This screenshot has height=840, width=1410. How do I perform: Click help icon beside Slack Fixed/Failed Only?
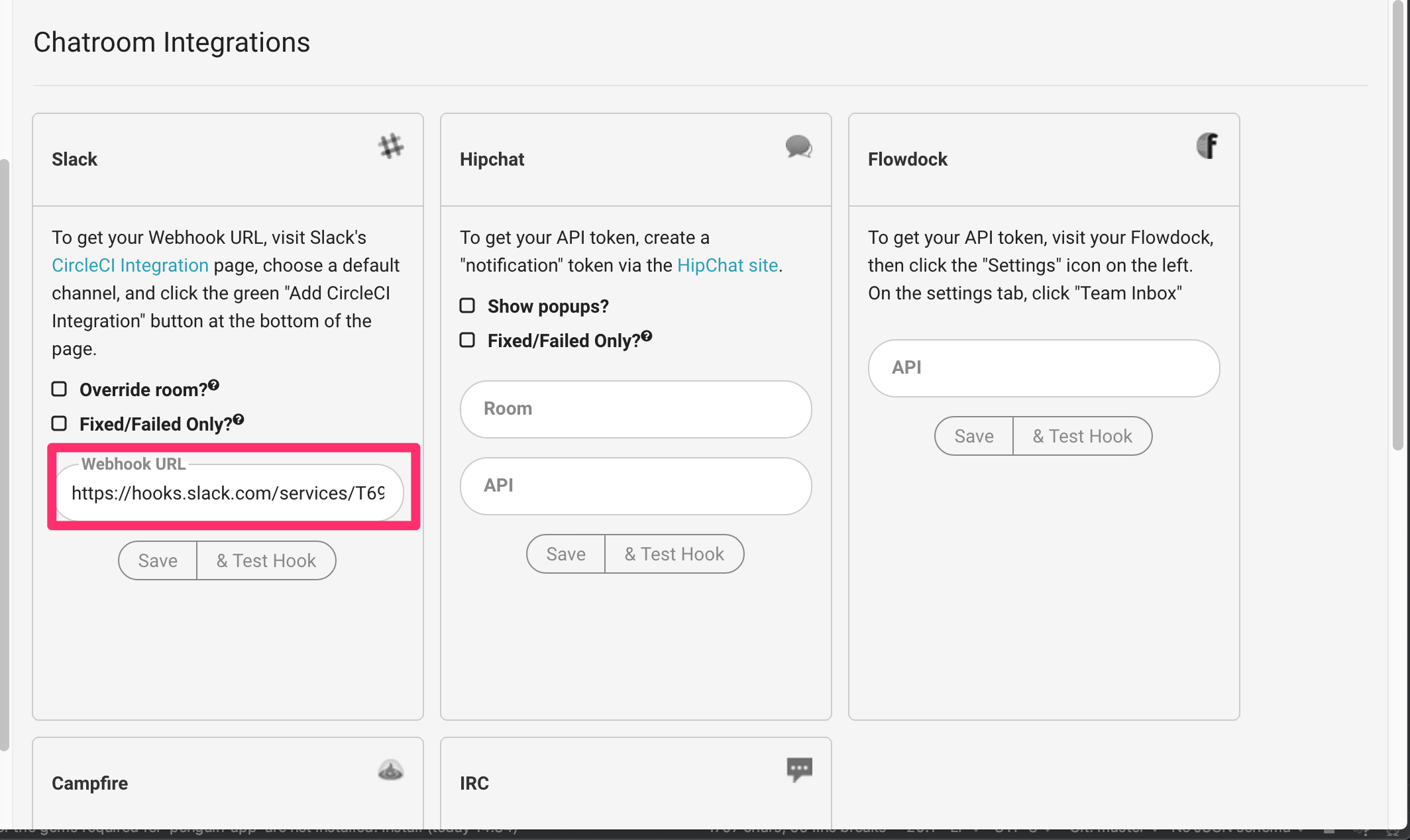pyautogui.click(x=239, y=419)
